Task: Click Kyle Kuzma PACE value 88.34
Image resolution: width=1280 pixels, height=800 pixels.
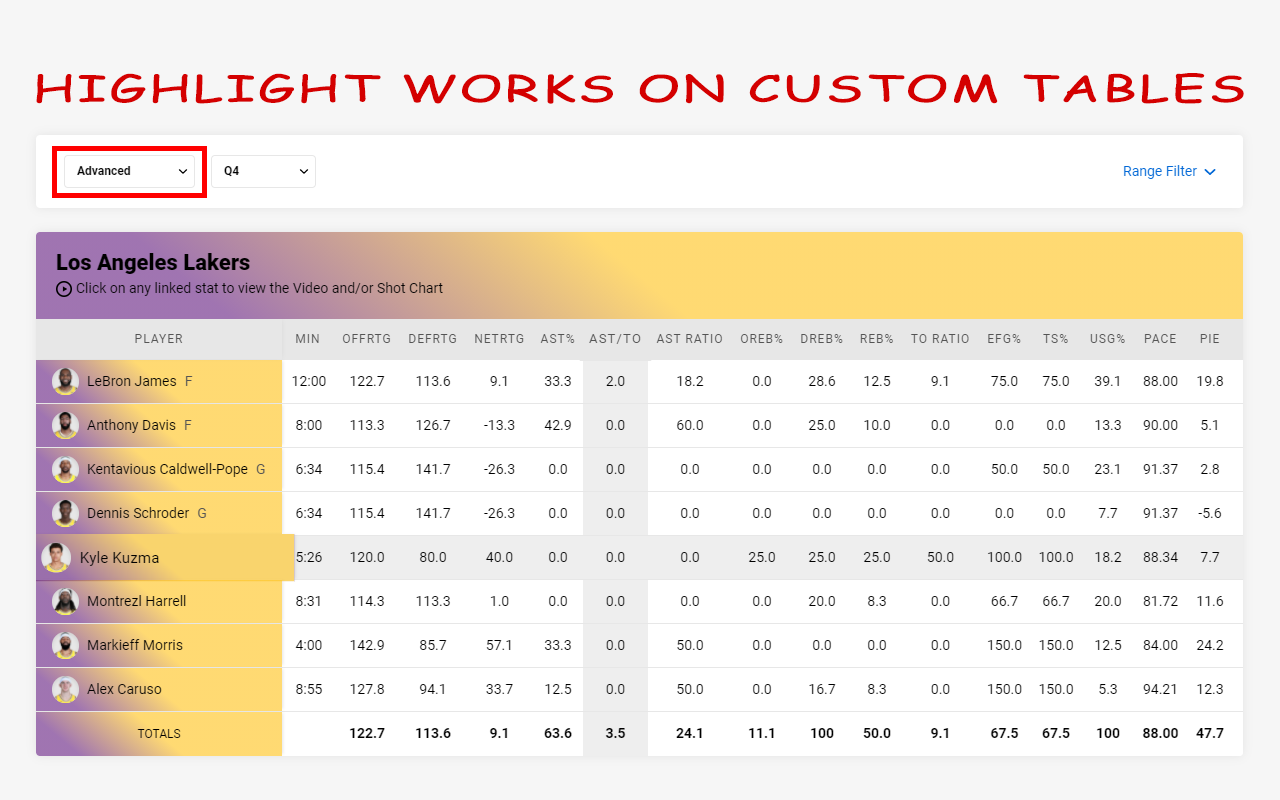Action: click(1161, 557)
